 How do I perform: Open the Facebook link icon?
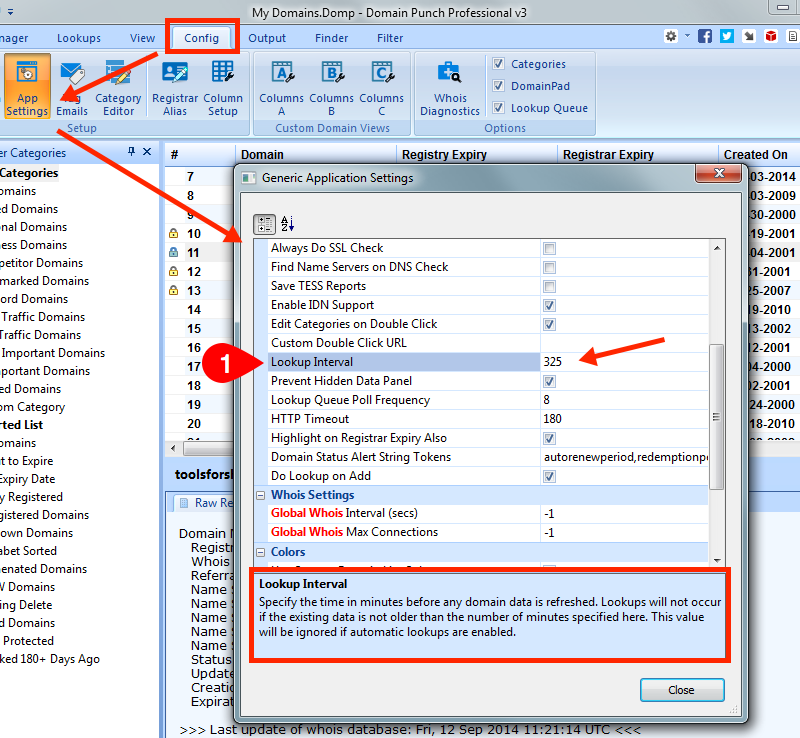pos(705,36)
